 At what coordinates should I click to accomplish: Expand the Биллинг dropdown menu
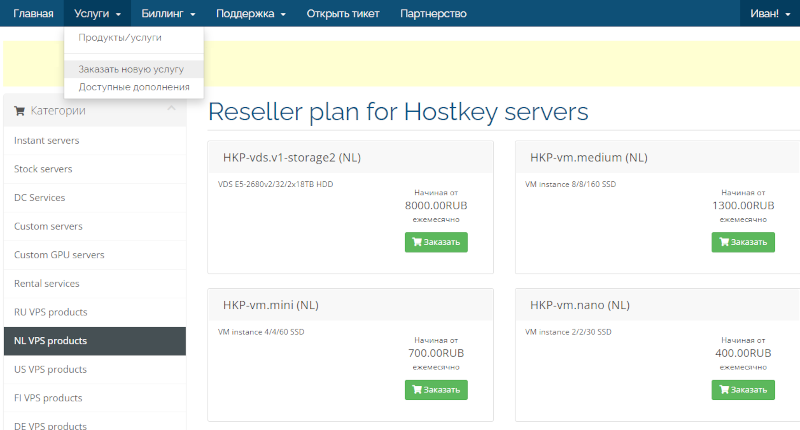coord(168,13)
